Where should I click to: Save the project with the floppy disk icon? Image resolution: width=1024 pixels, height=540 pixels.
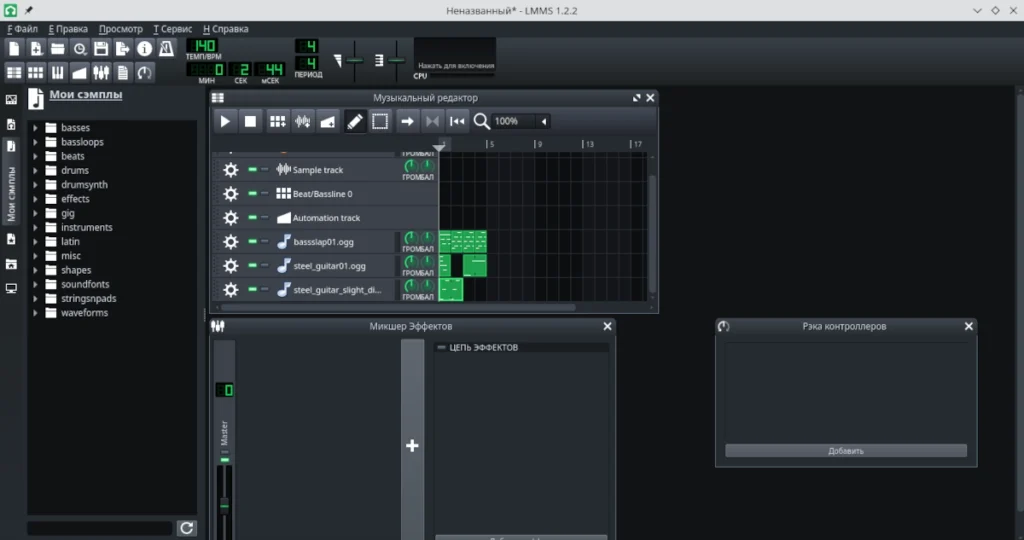101,48
